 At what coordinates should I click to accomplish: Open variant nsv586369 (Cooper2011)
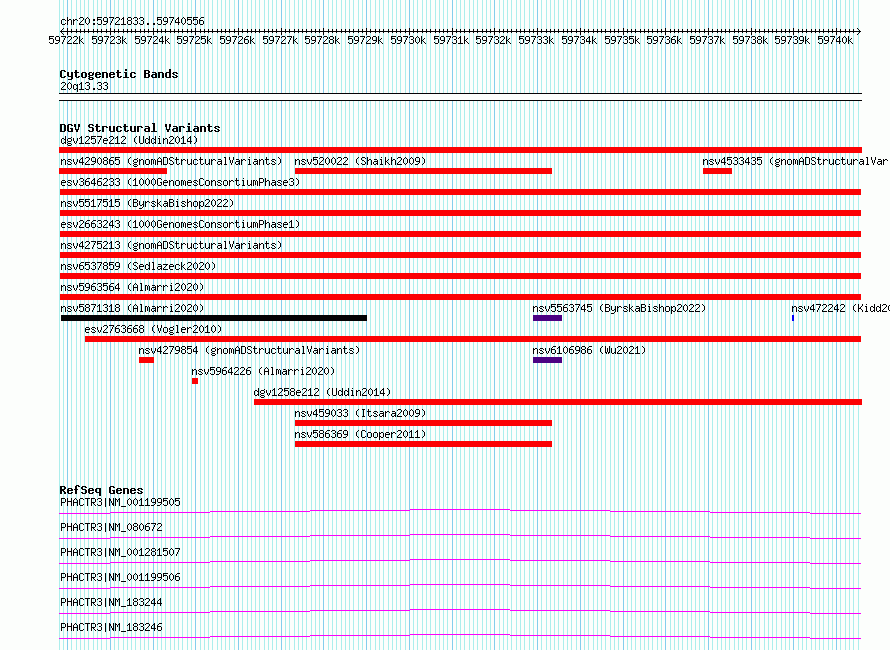pyautogui.click(x=360, y=434)
